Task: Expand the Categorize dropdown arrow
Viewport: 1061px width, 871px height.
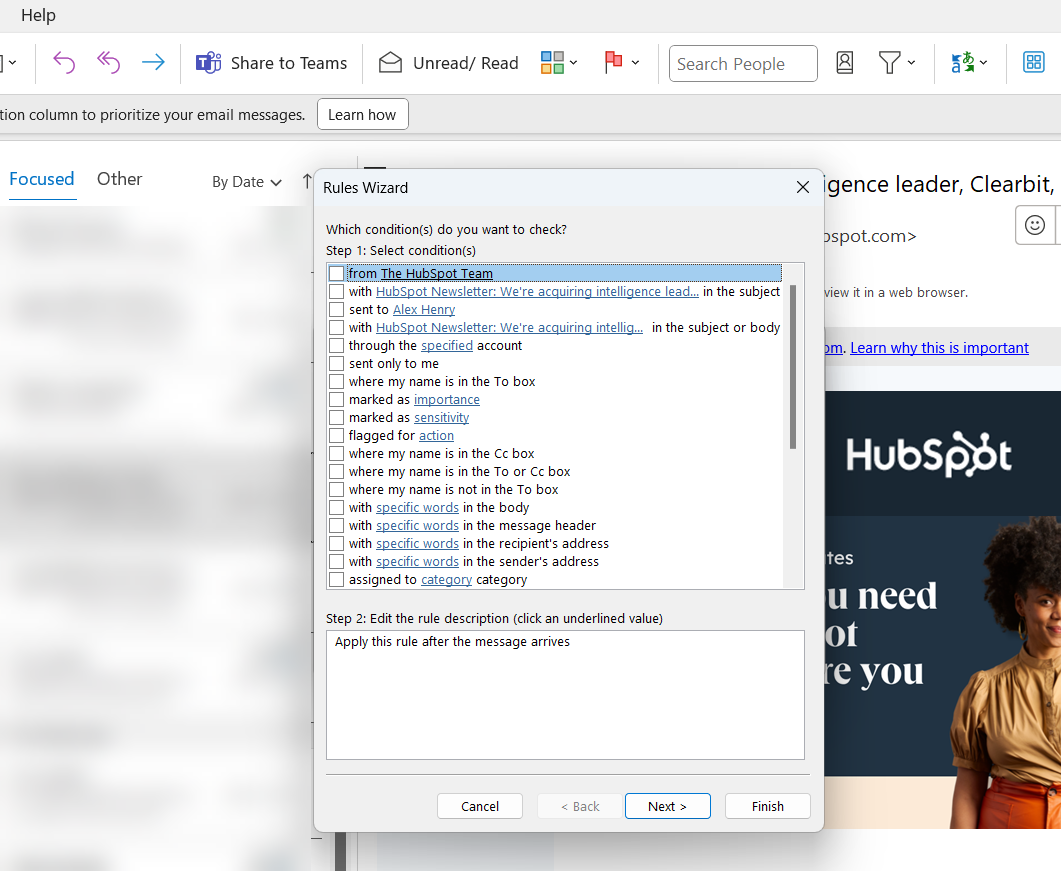Action: (574, 63)
